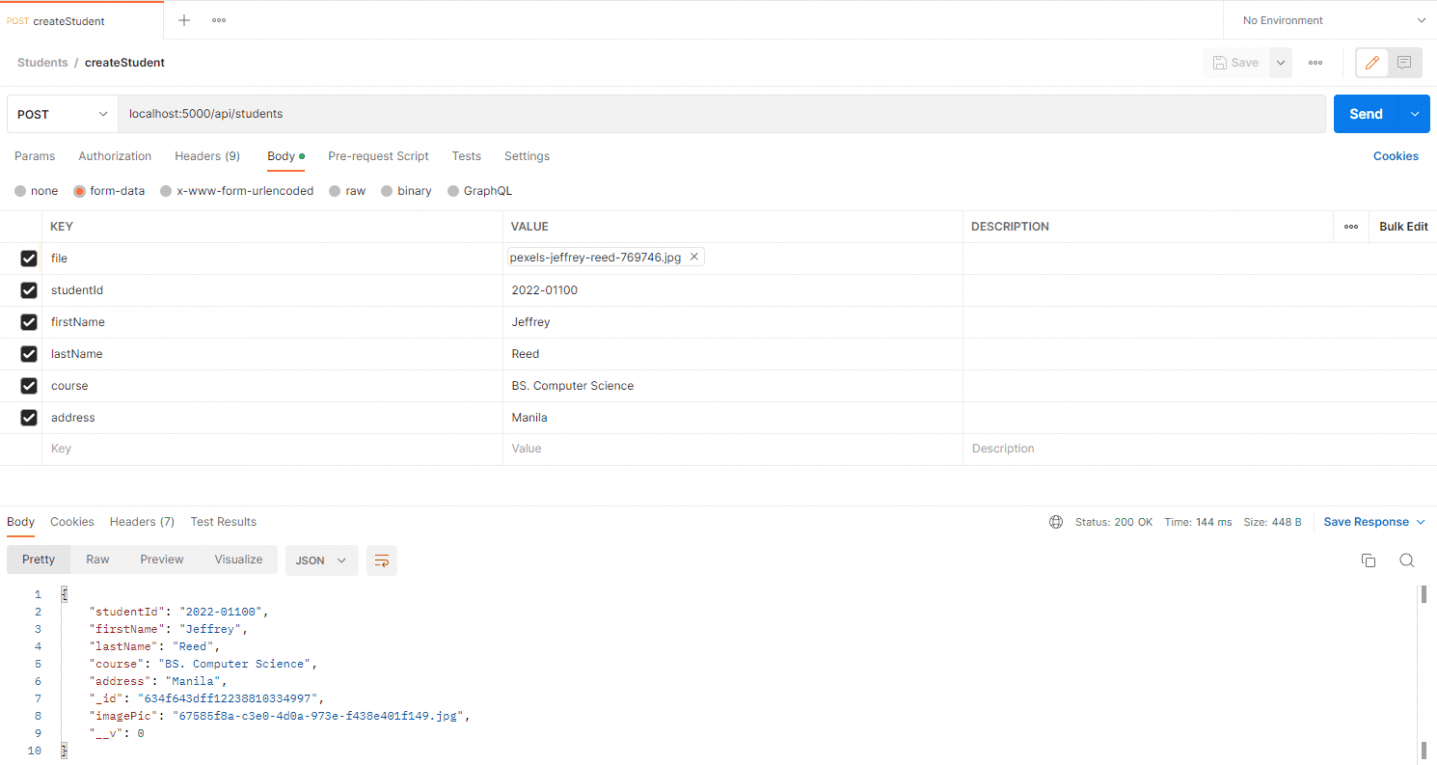Open the POST method dropdown
Screen dimensions: 1437x765
(62, 114)
